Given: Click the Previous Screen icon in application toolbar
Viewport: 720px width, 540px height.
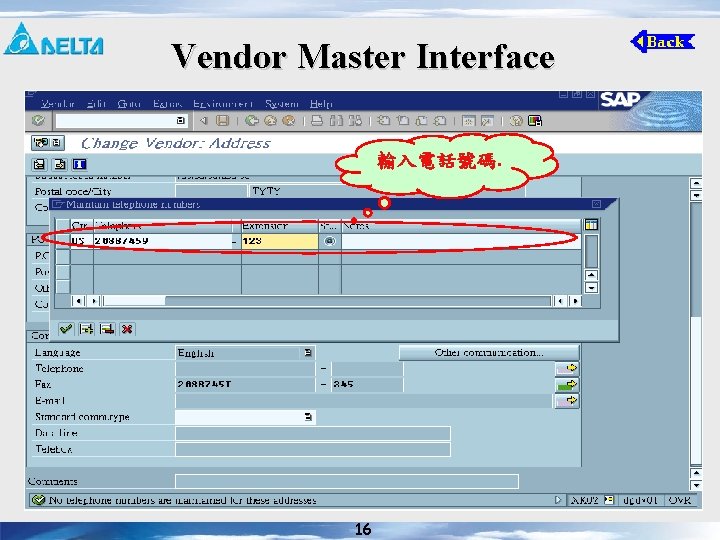Looking at the screenshot, I should pos(39,164).
